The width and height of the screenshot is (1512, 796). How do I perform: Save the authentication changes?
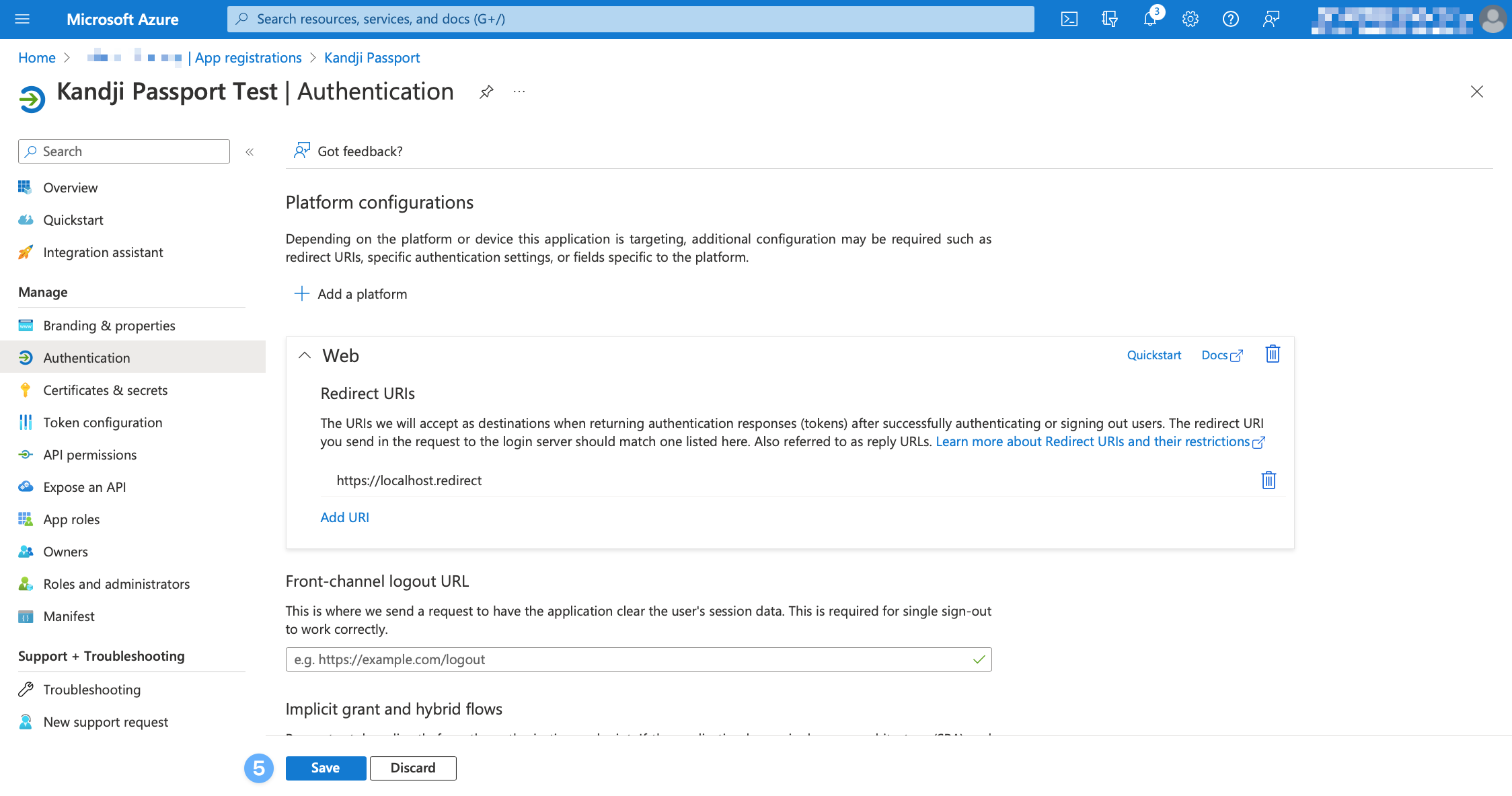tap(326, 768)
